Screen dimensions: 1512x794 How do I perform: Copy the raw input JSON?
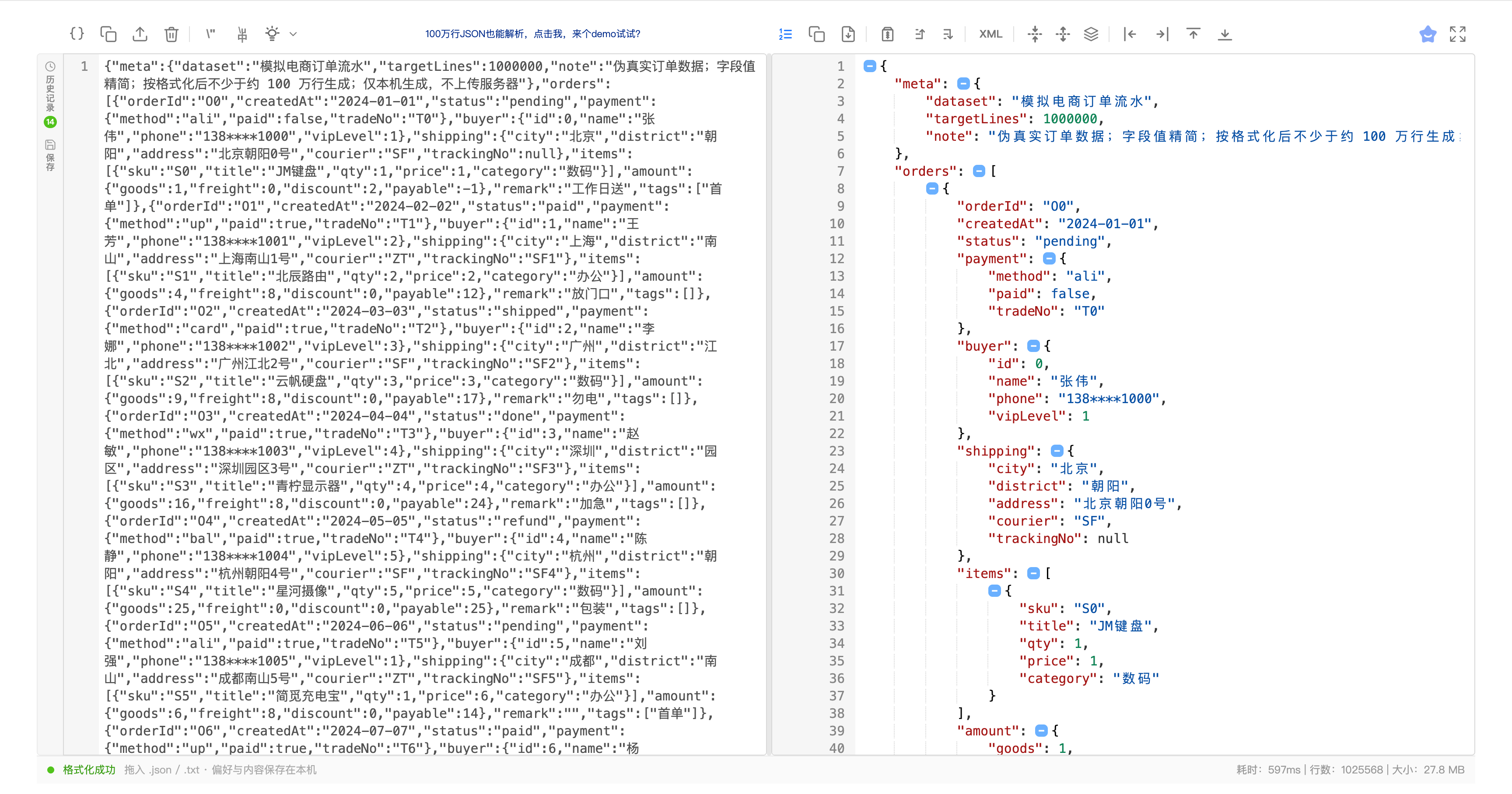tap(108, 34)
